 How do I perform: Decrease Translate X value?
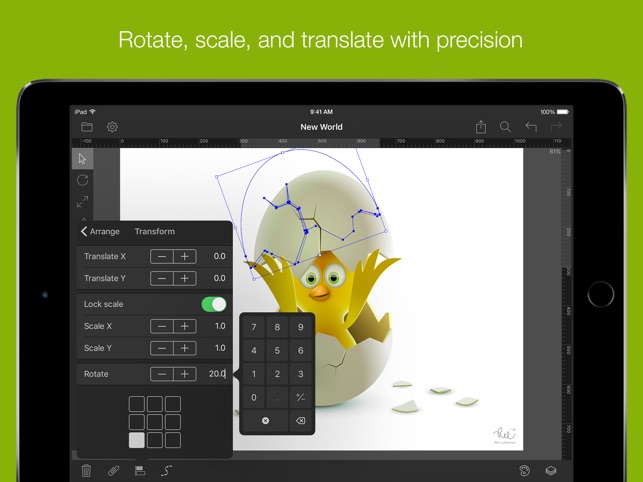(162, 256)
